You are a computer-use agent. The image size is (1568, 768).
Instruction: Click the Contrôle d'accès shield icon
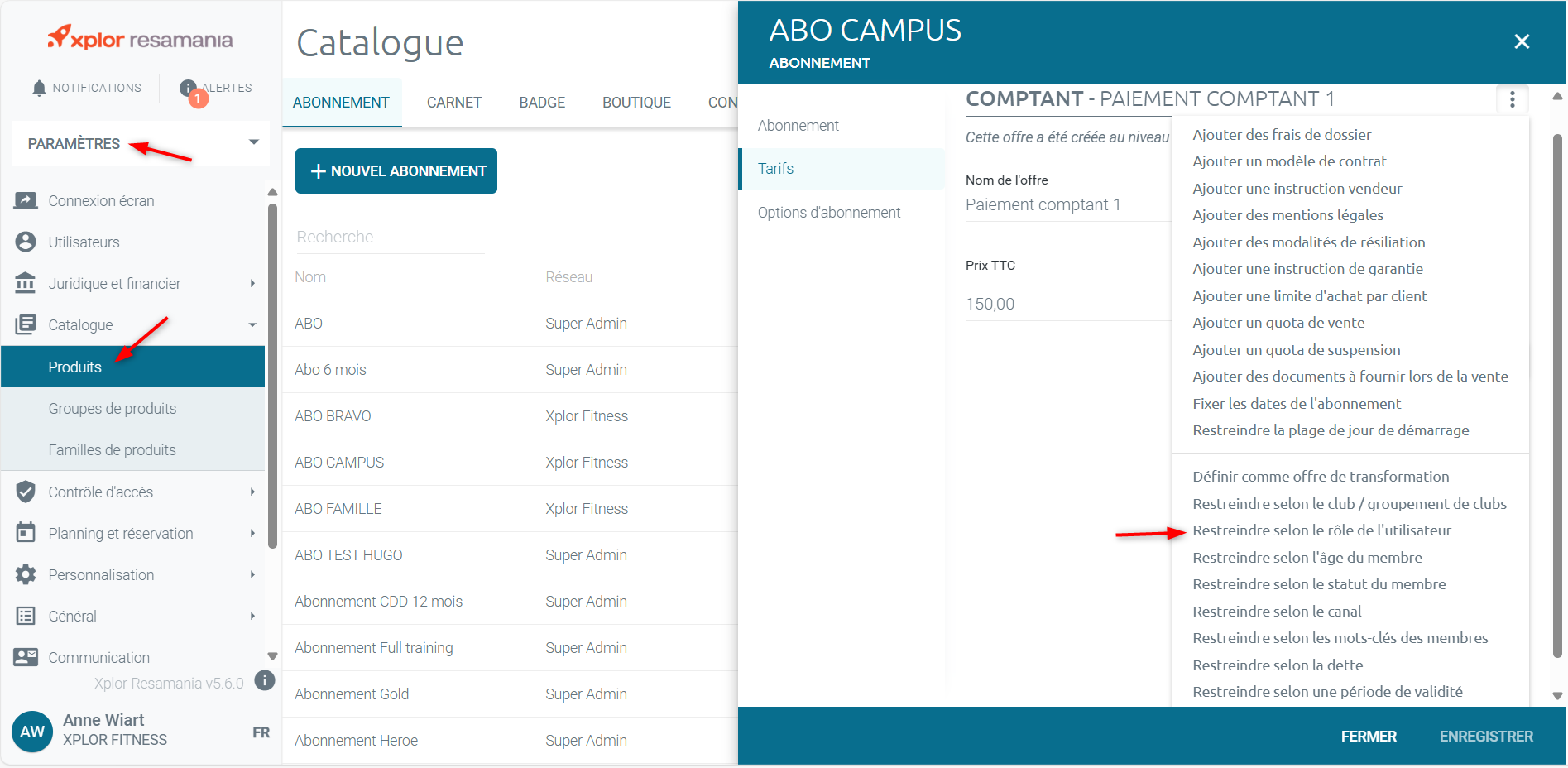coord(26,492)
